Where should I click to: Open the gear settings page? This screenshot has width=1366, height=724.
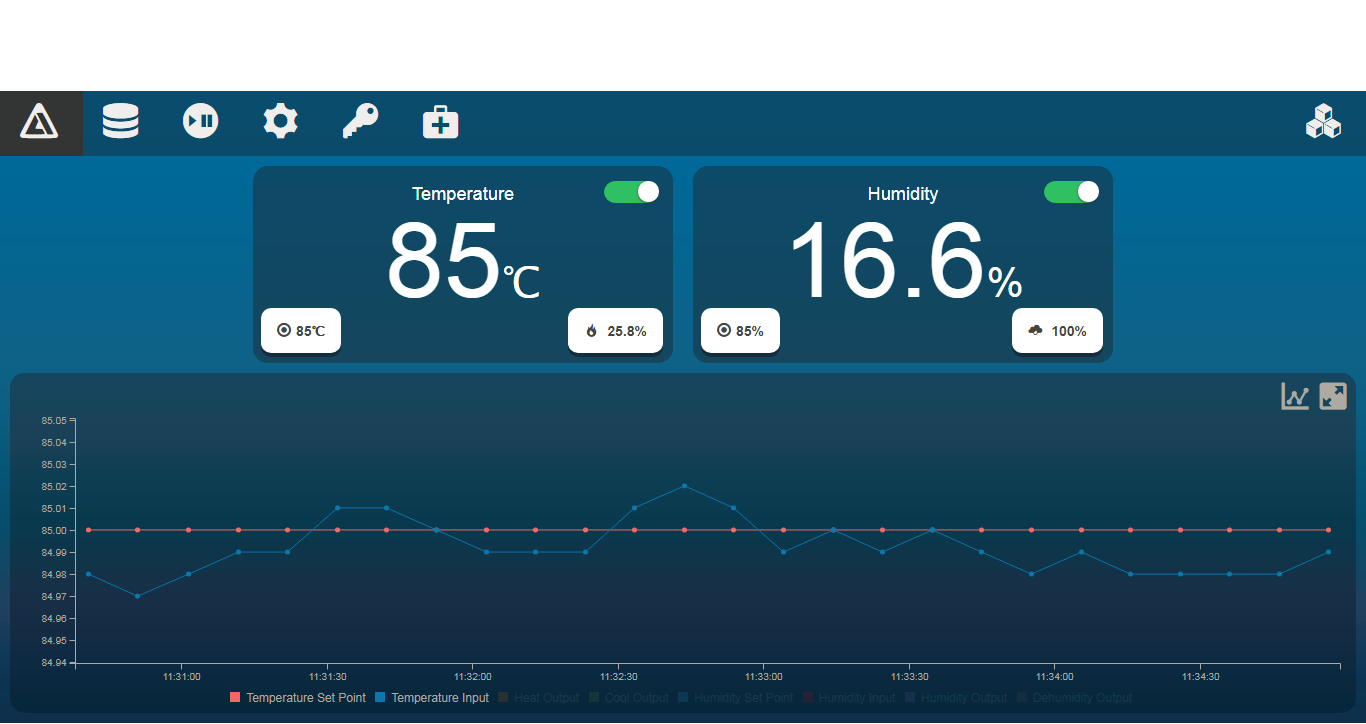pyautogui.click(x=281, y=122)
